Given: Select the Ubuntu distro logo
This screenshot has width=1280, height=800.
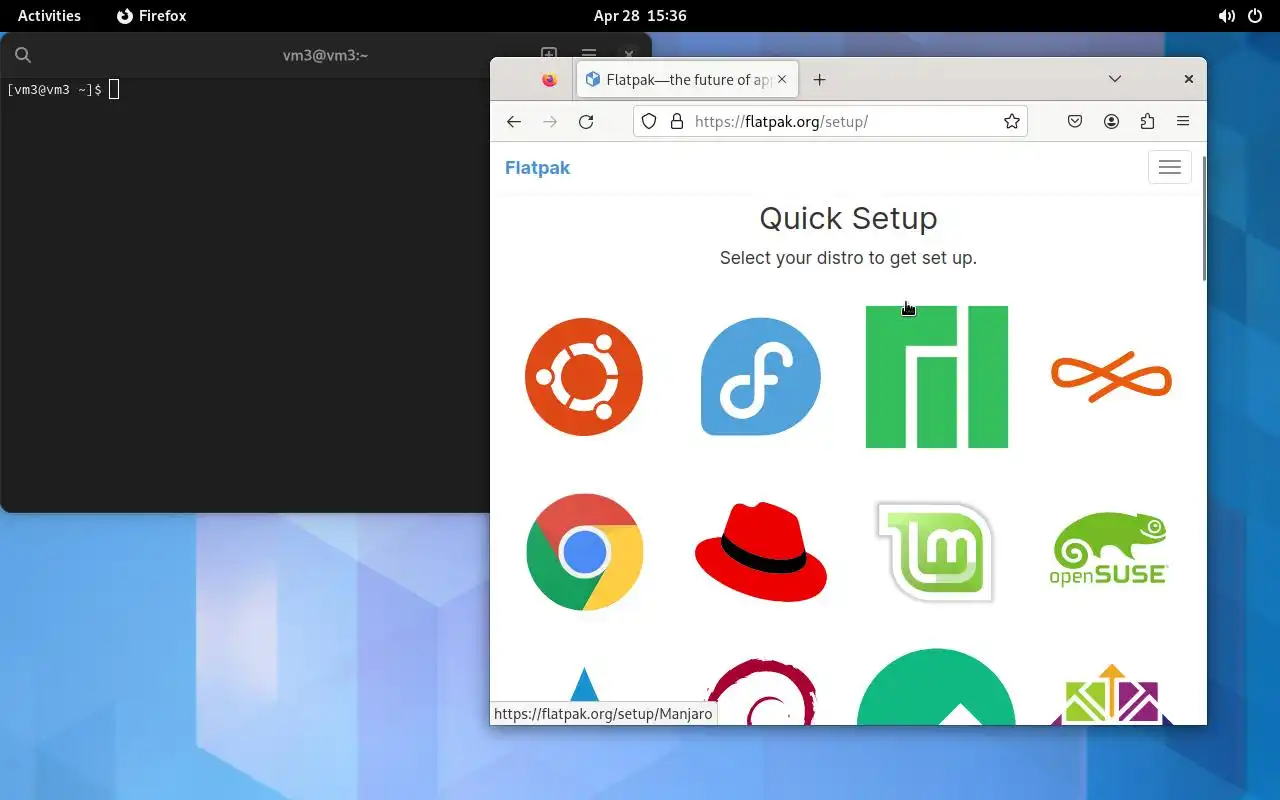Looking at the screenshot, I should [584, 377].
